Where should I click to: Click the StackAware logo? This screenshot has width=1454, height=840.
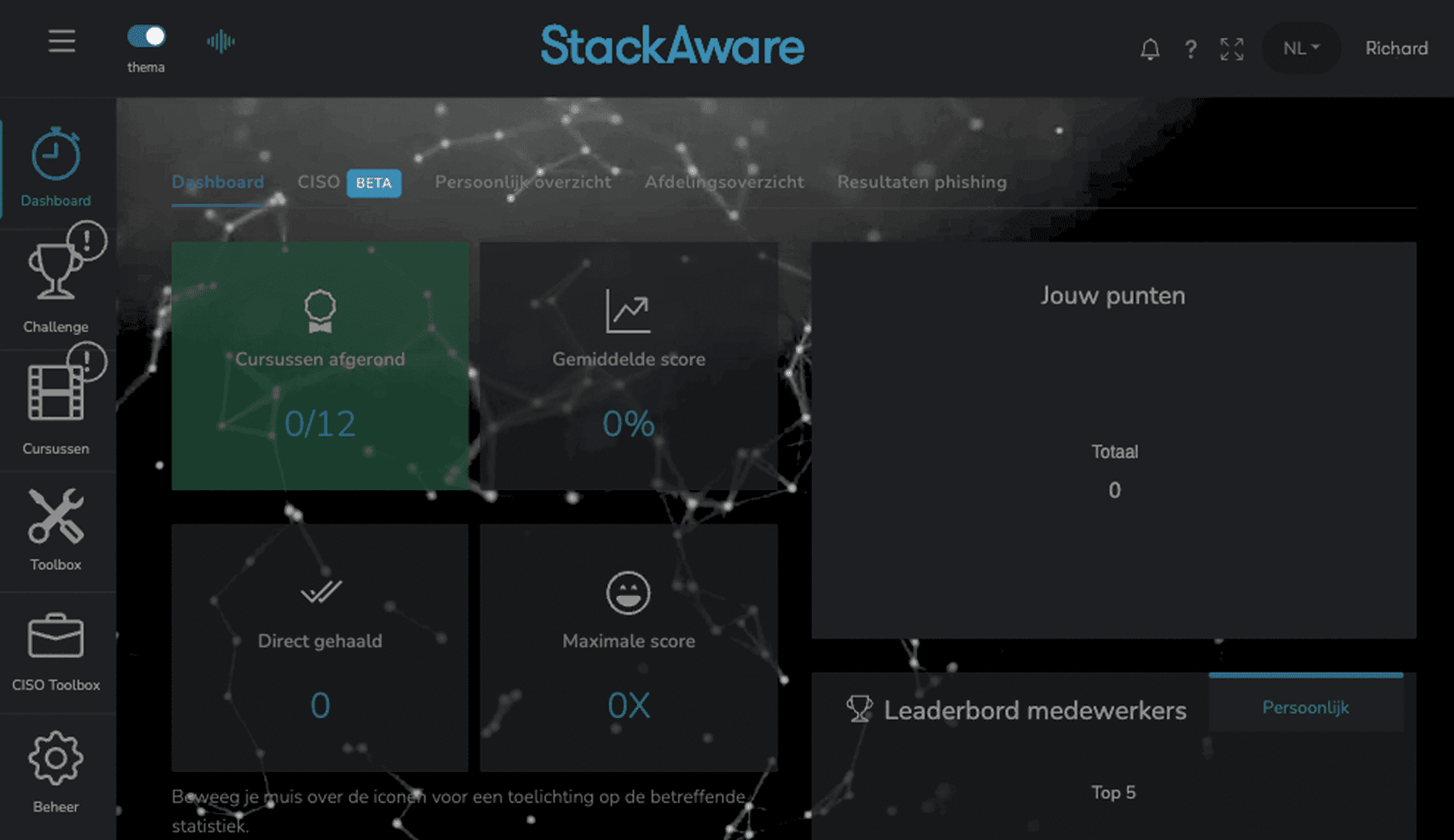click(x=672, y=46)
